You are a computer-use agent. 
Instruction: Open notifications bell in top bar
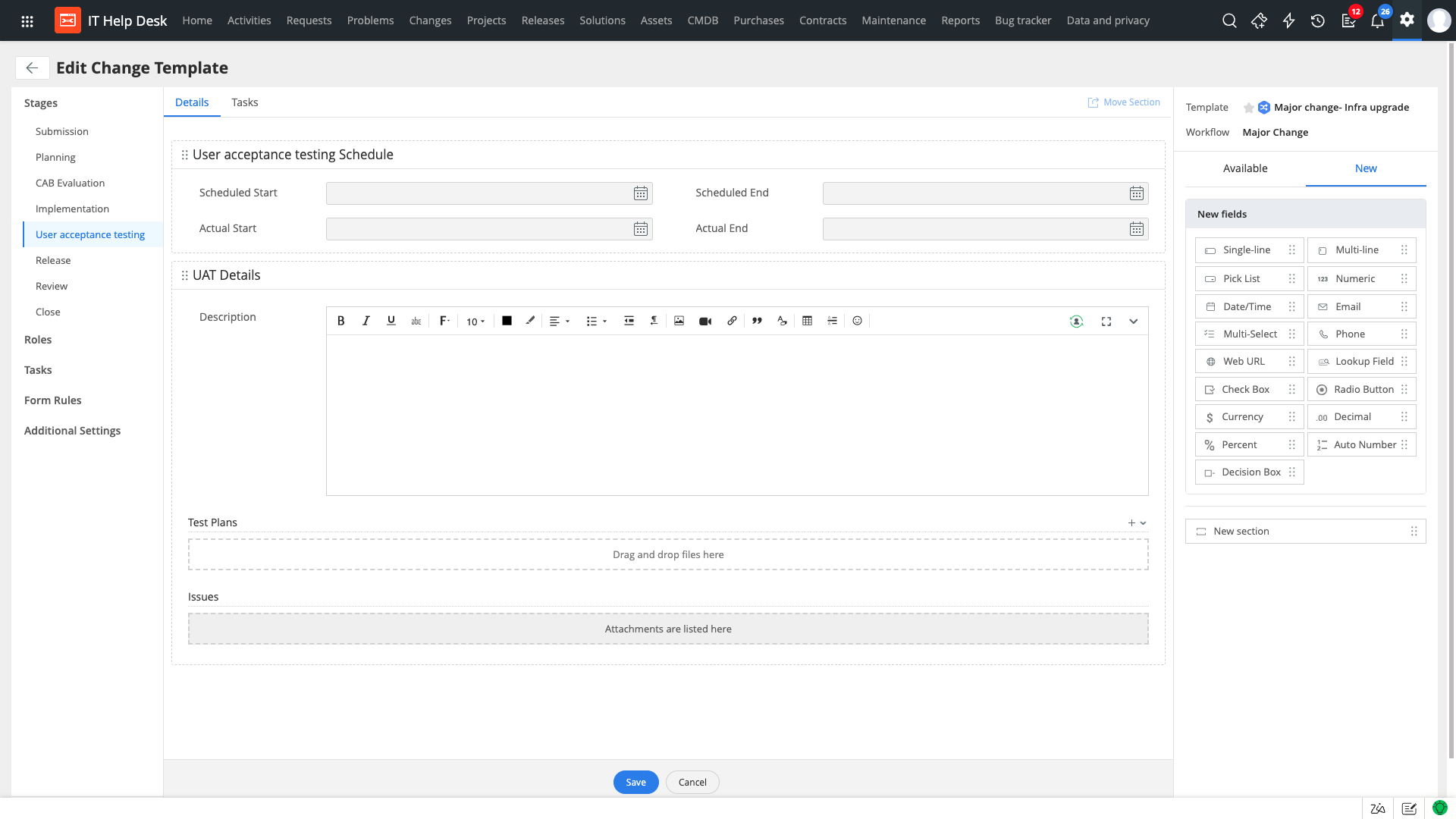[x=1377, y=21]
